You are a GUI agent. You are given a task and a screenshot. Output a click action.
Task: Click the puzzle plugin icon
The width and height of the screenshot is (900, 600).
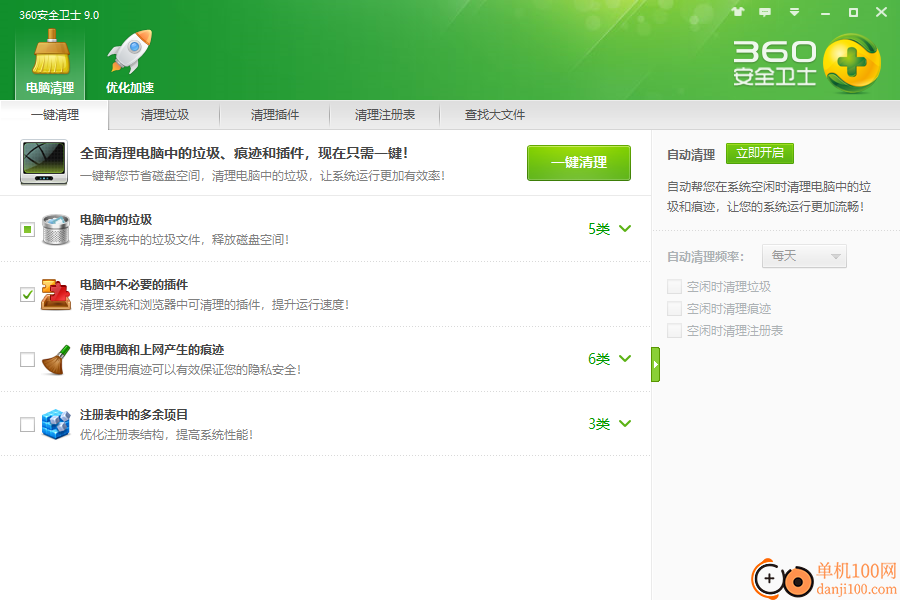56,295
